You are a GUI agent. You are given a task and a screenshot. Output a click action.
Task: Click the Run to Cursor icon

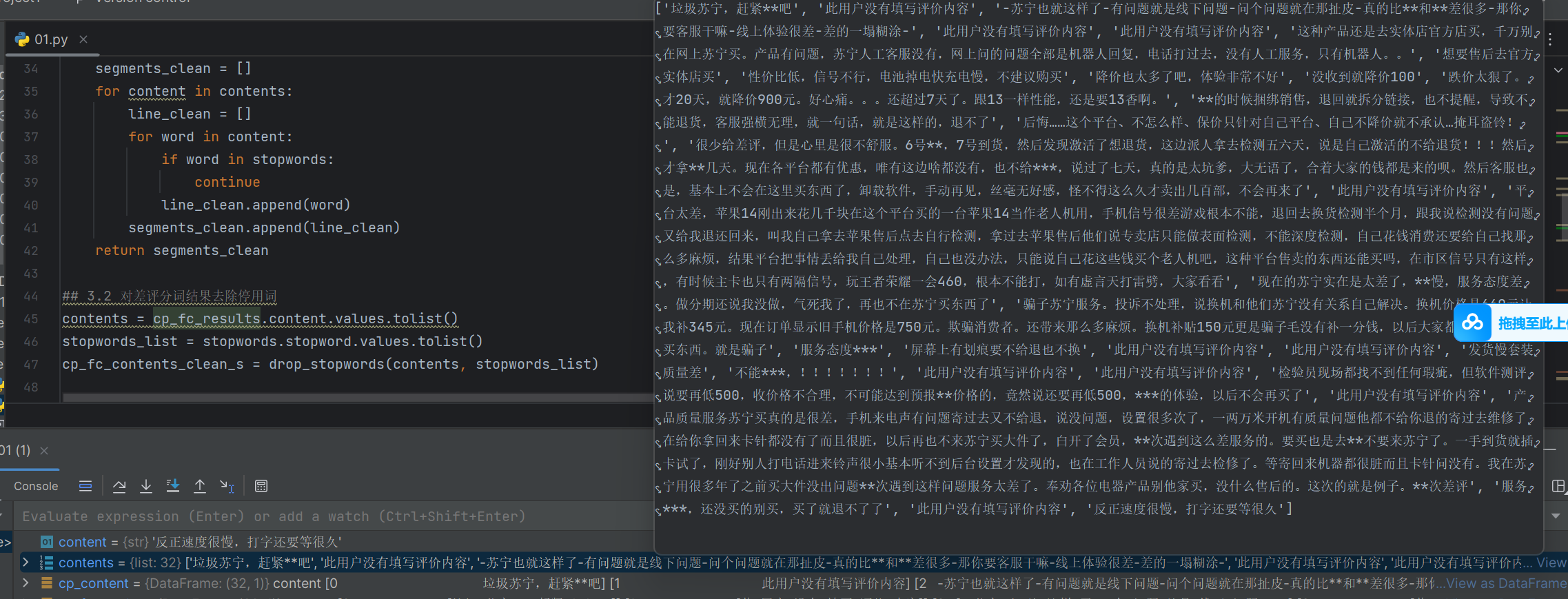227,486
